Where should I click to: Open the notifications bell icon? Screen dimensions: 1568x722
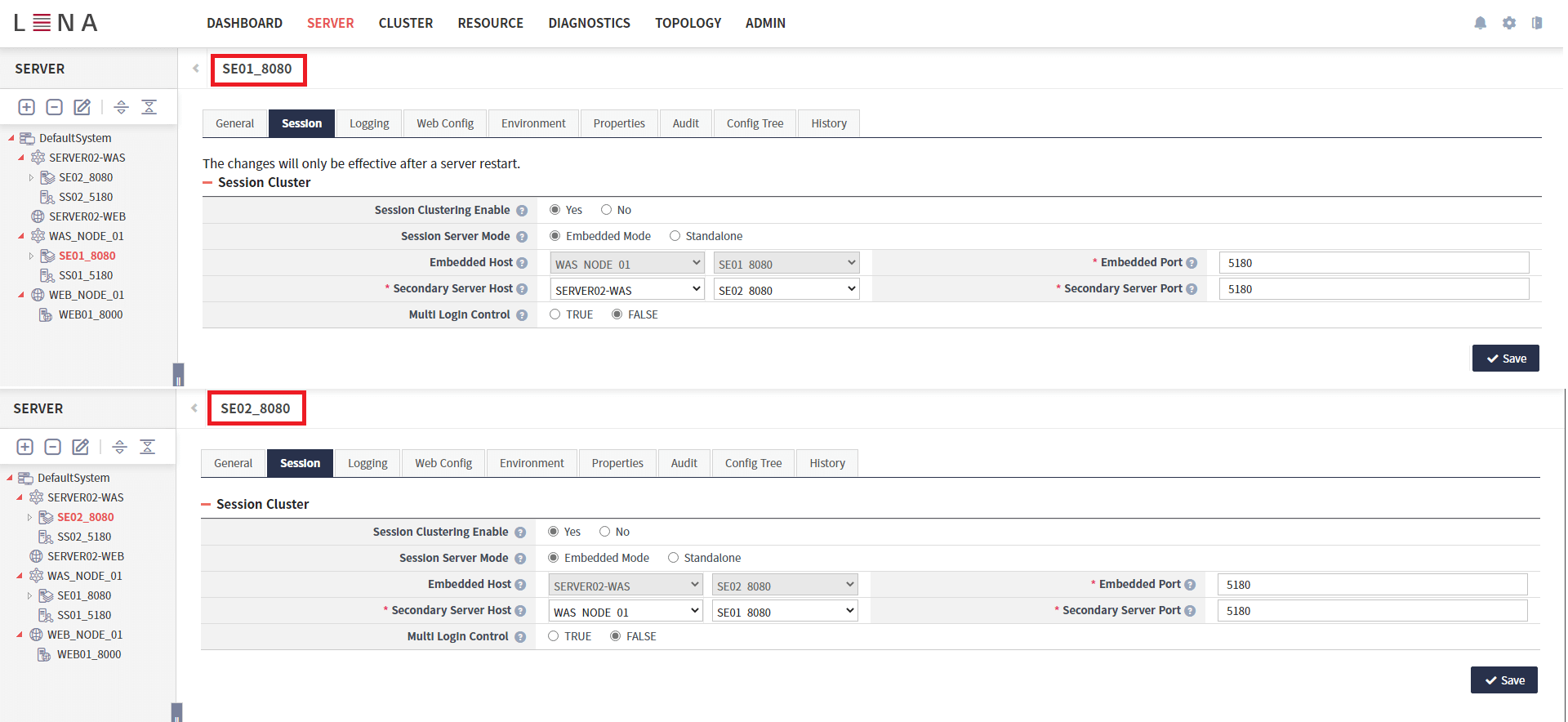[x=1480, y=23]
